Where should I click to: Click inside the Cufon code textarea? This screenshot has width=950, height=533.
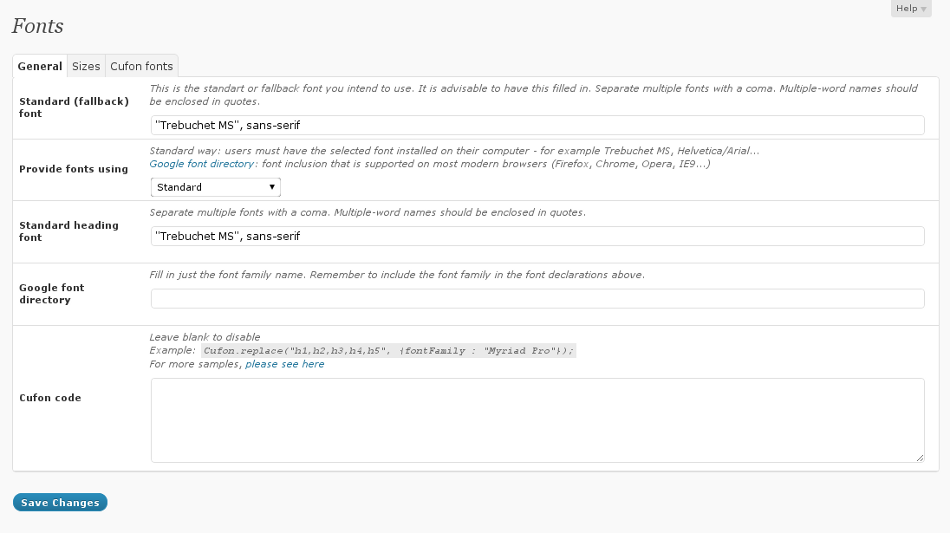537,420
